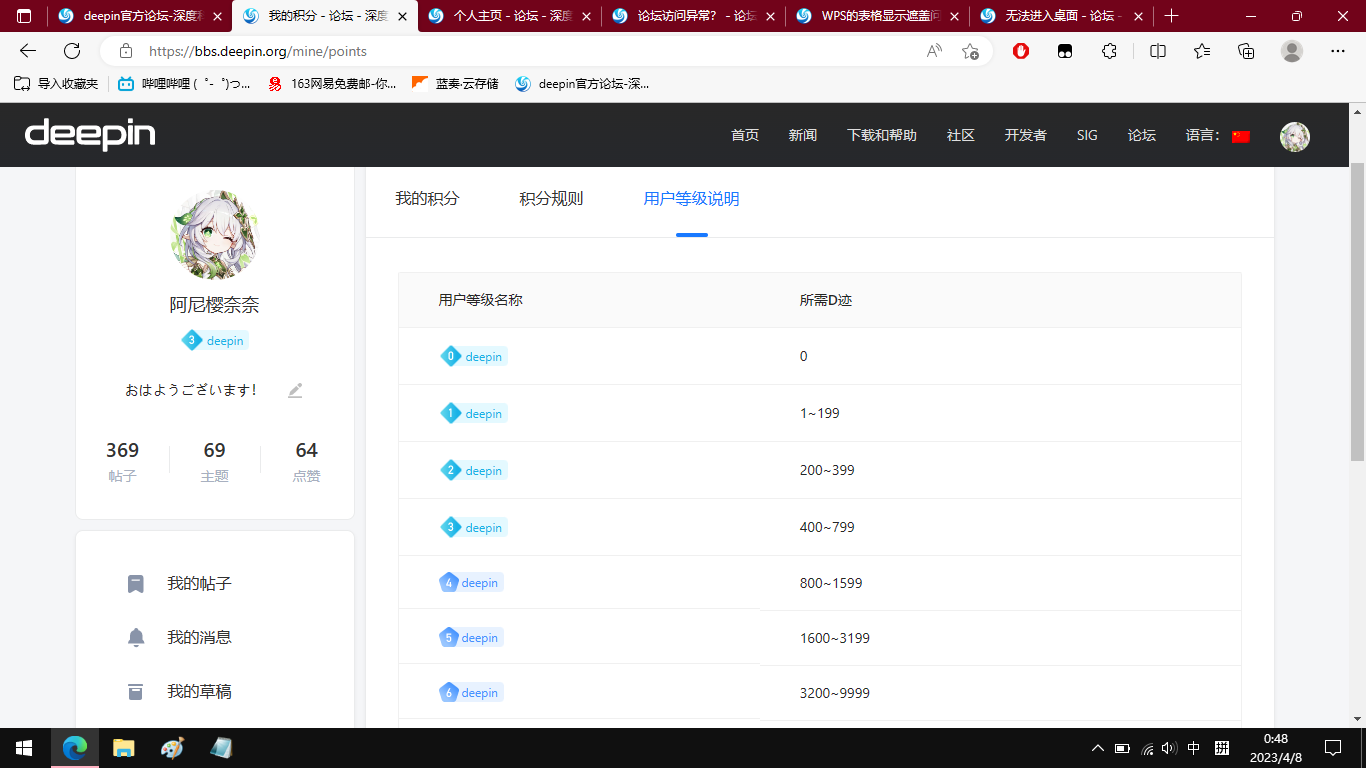Refresh the current page
Image resolution: width=1366 pixels, height=768 pixels.
(72, 51)
